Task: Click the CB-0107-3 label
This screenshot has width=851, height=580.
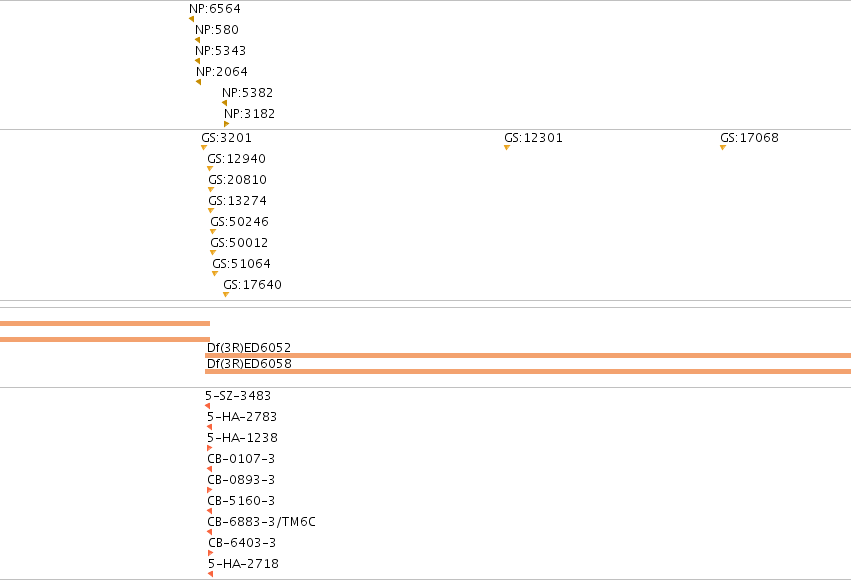Action: tap(241, 459)
